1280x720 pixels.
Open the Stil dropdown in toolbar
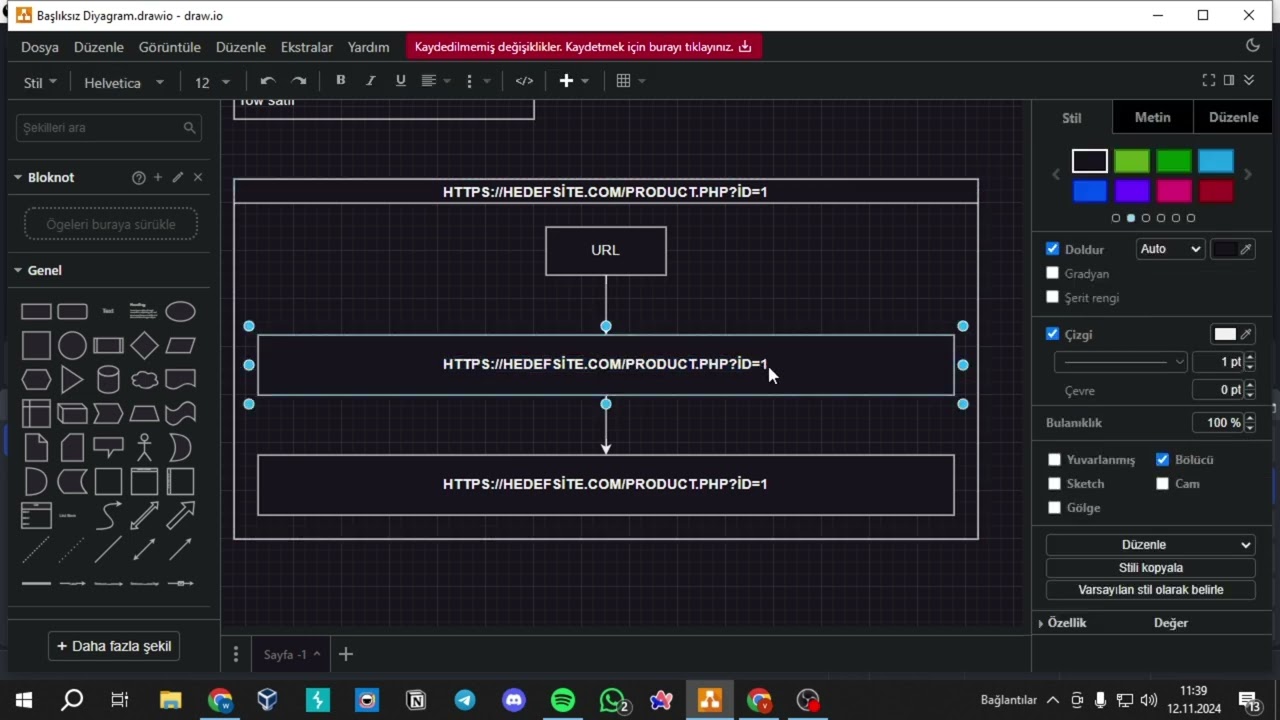click(40, 83)
